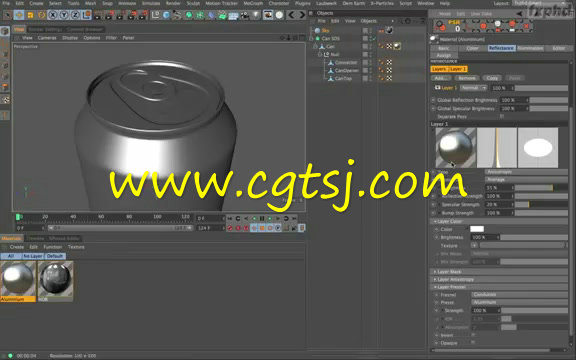Open the Sculpt menu
576x360 pixels.
[x=193, y=3]
